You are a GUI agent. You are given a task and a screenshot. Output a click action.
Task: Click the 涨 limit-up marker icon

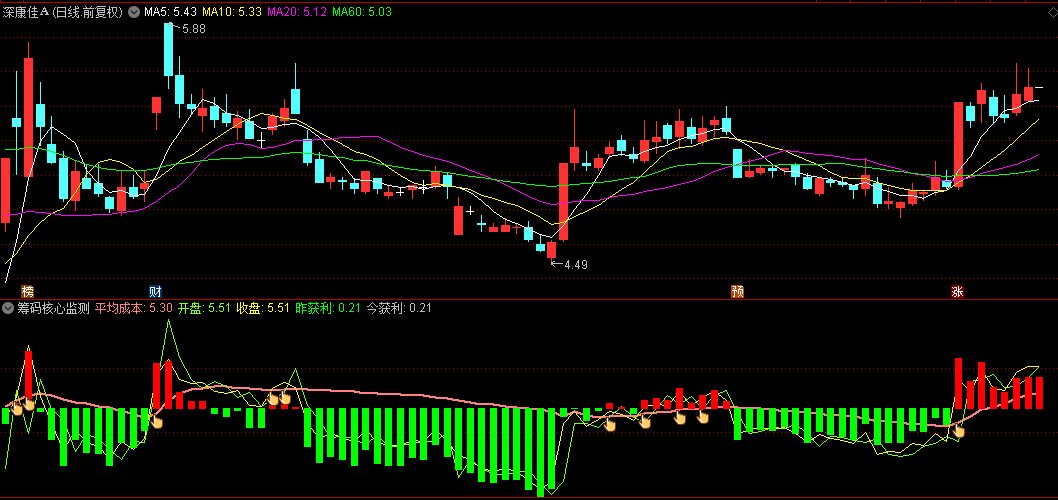(957, 291)
